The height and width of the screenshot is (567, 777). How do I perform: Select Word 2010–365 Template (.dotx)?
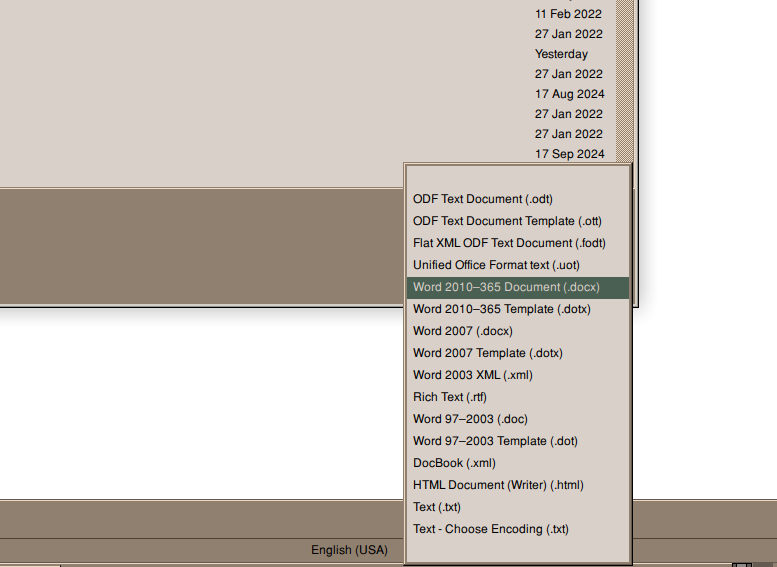[518, 309]
